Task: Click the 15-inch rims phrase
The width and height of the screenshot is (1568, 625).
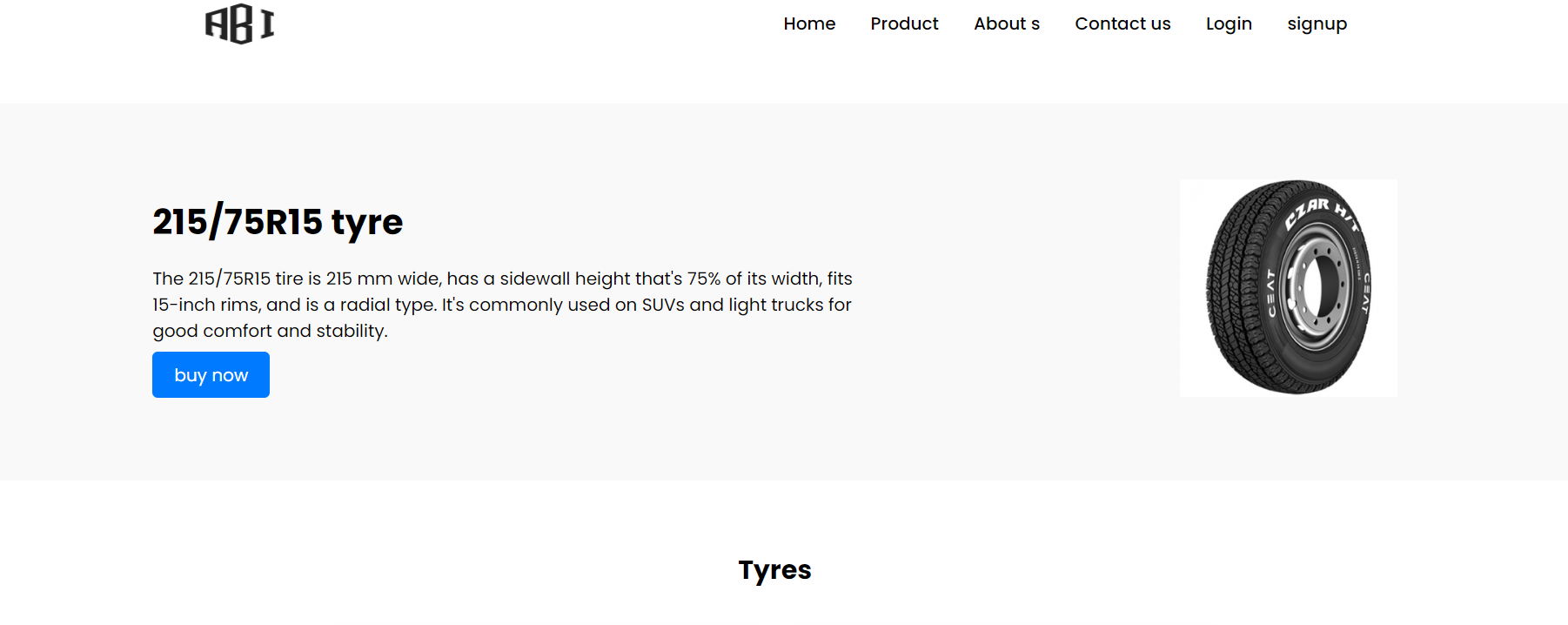Action: coord(206,305)
